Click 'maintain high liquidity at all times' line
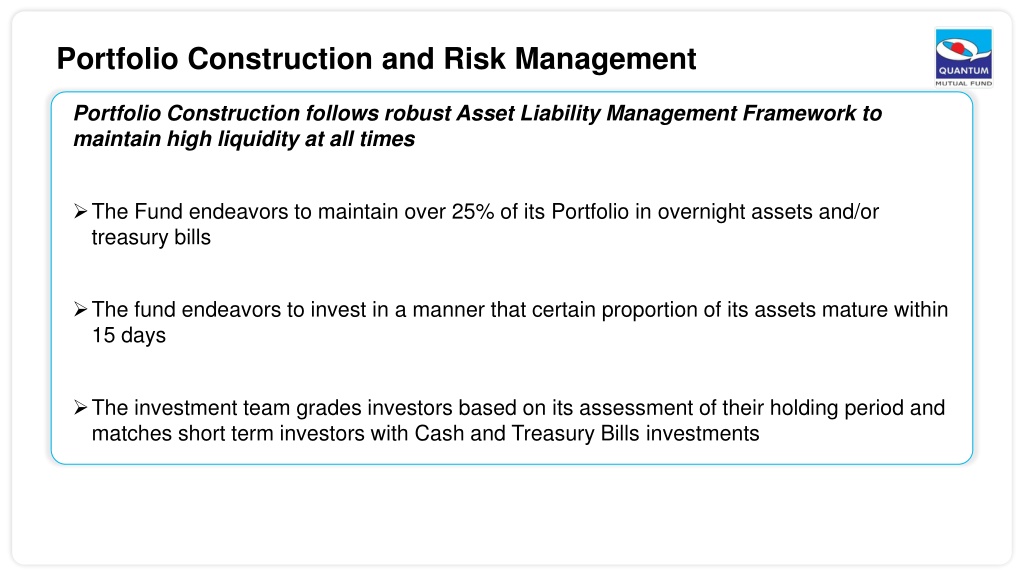The height and width of the screenshot is (576, 1024). tap(244, 139)
